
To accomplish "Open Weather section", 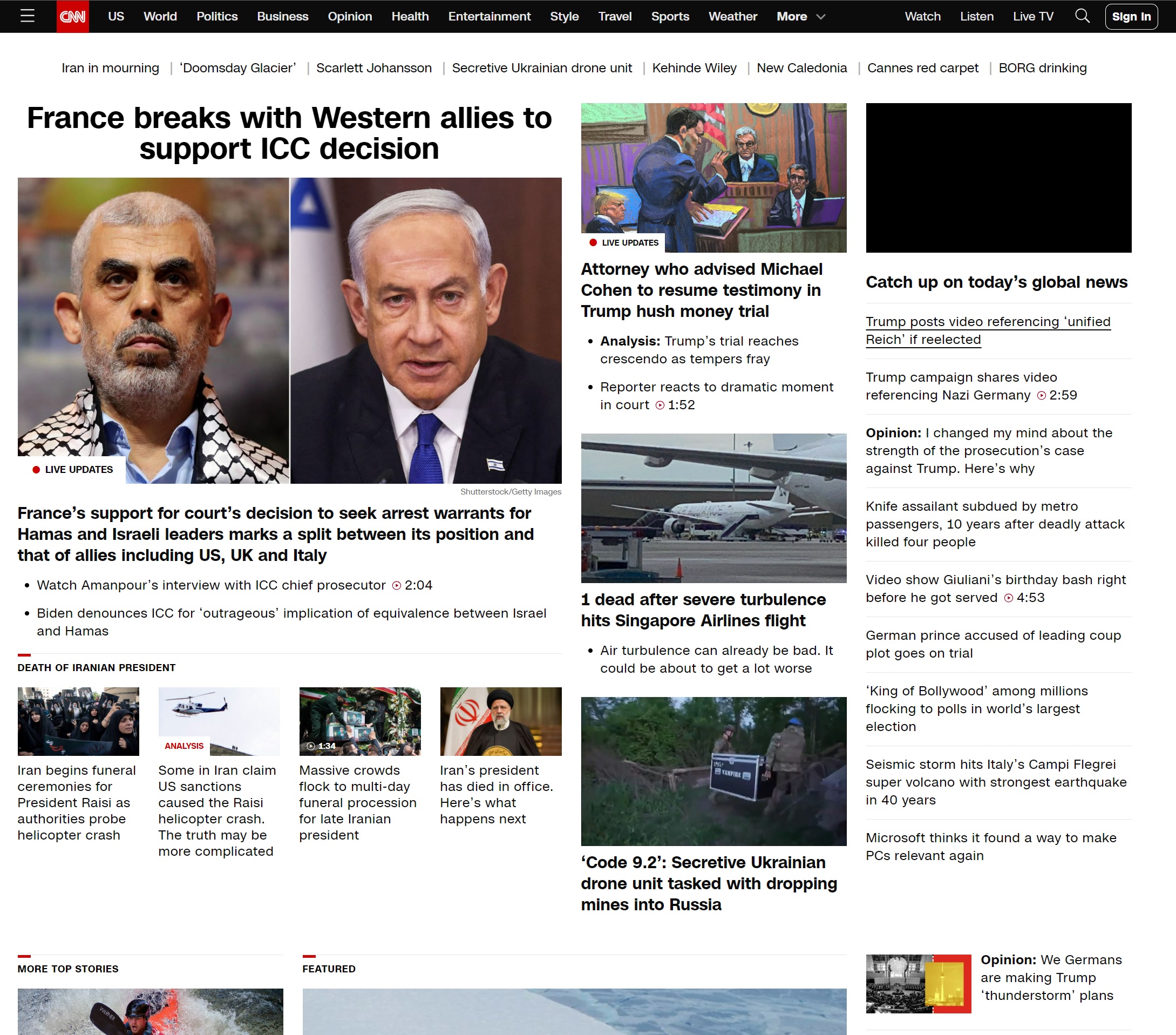I will (x=732, y=16).
